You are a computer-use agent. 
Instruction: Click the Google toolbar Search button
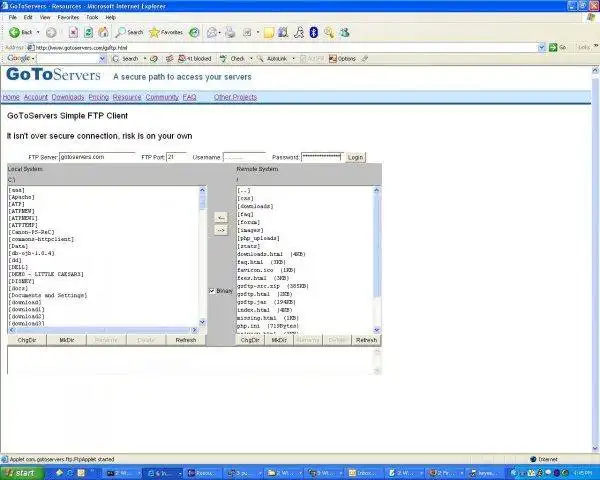click(126, 59)
